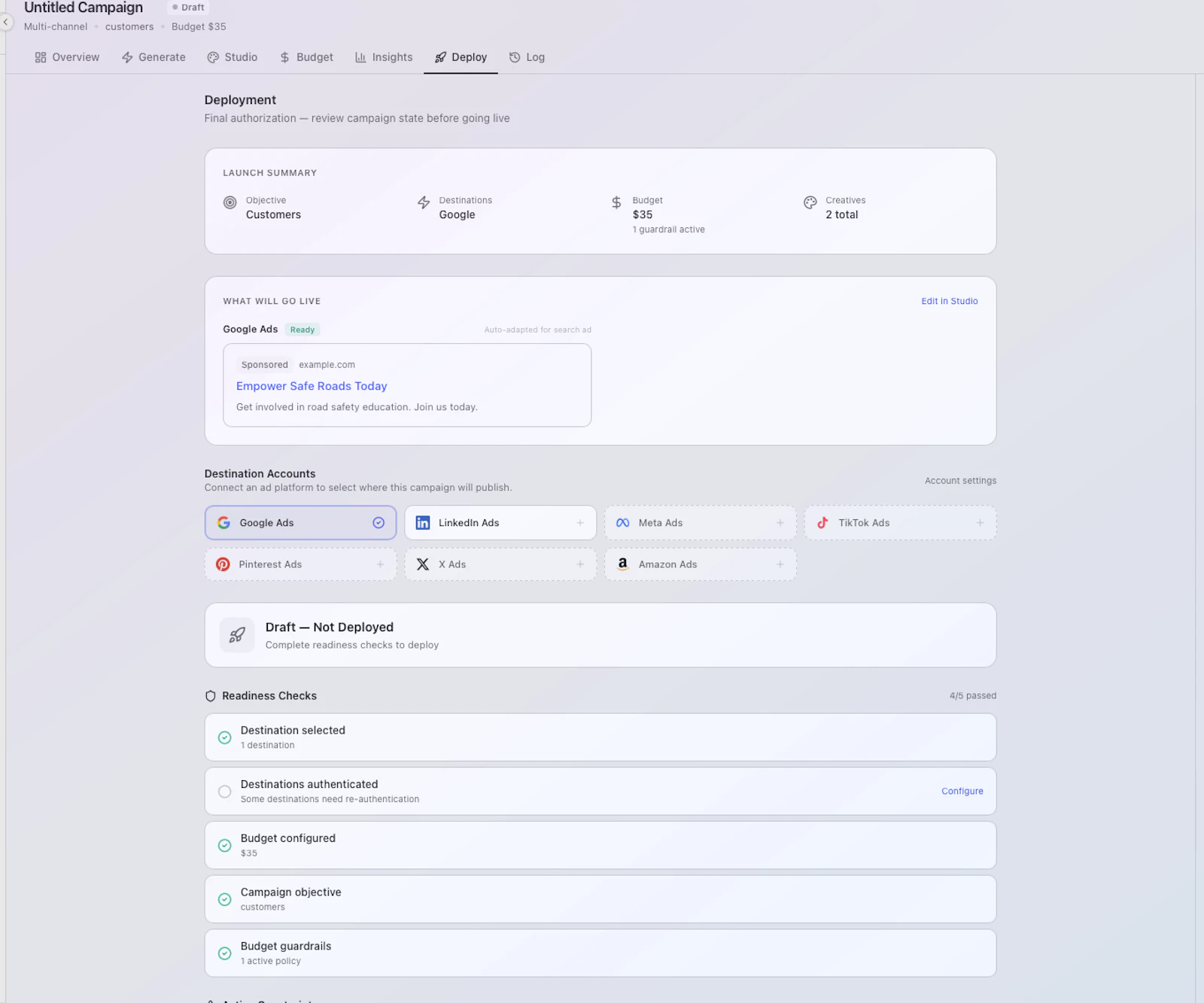The height and width of the screenshot is (1003, 1204).
Task: Open the Overview tab
Action: pos(67,57)
